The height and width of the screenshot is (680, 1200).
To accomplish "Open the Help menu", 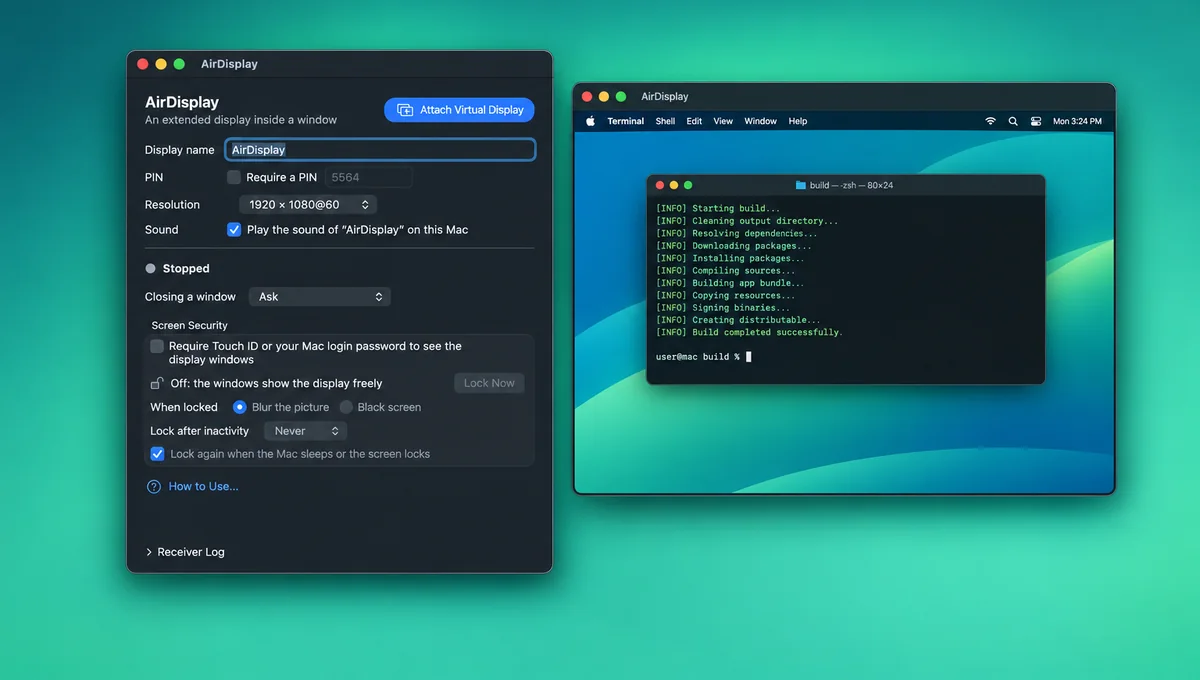I will pyautogui.click(x=797, y=121).
